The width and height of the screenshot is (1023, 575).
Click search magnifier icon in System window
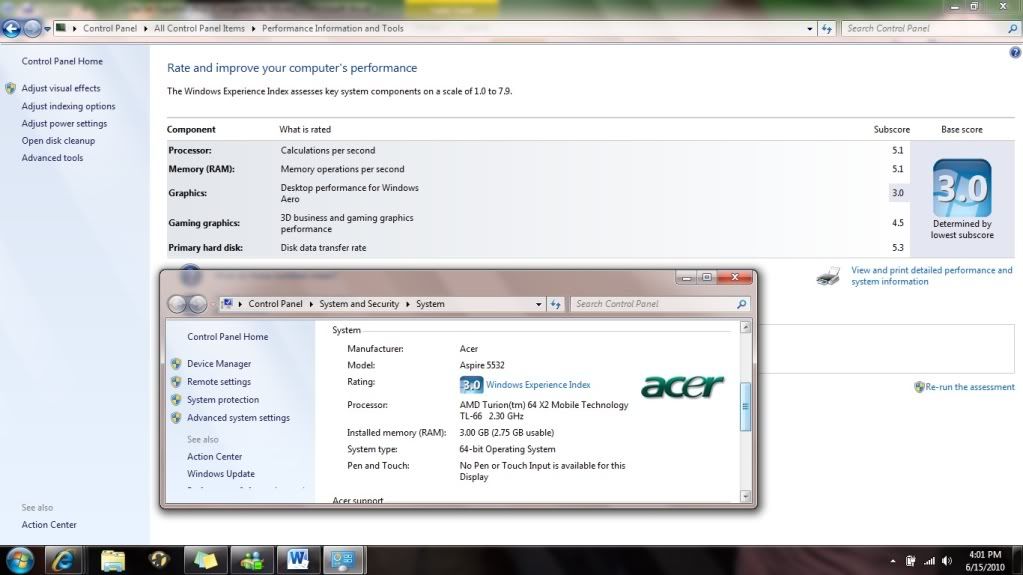(742, 304)
